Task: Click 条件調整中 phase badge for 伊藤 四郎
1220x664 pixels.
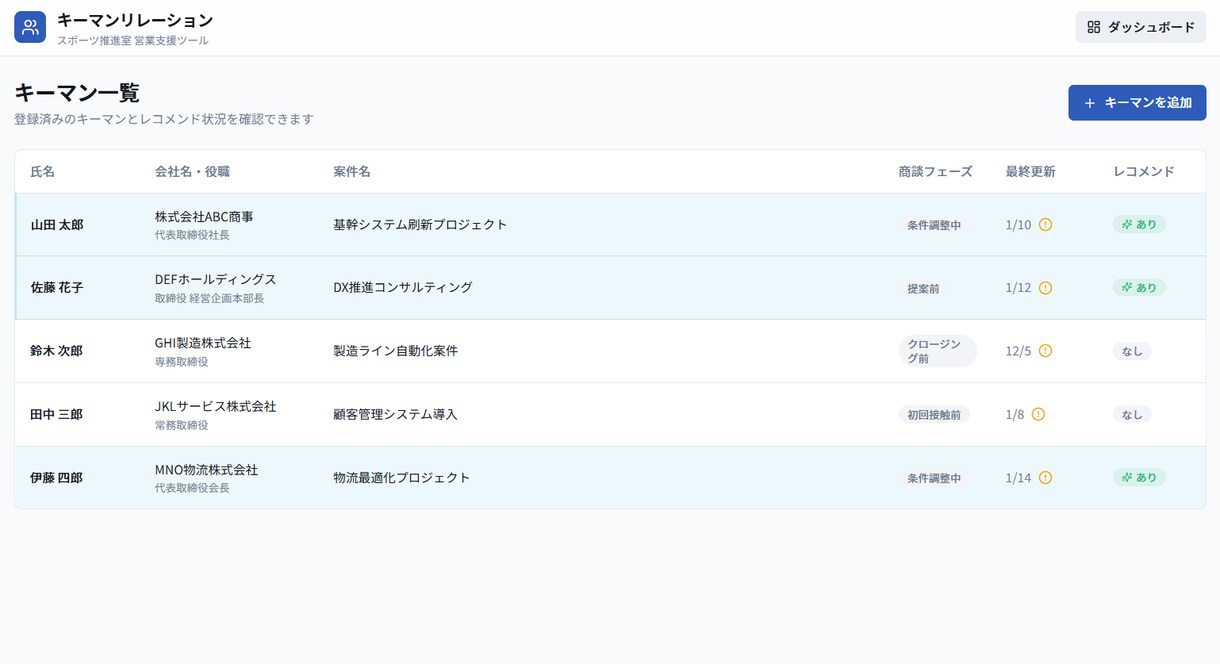Action: pyautogui.click(x=934, y=478)
